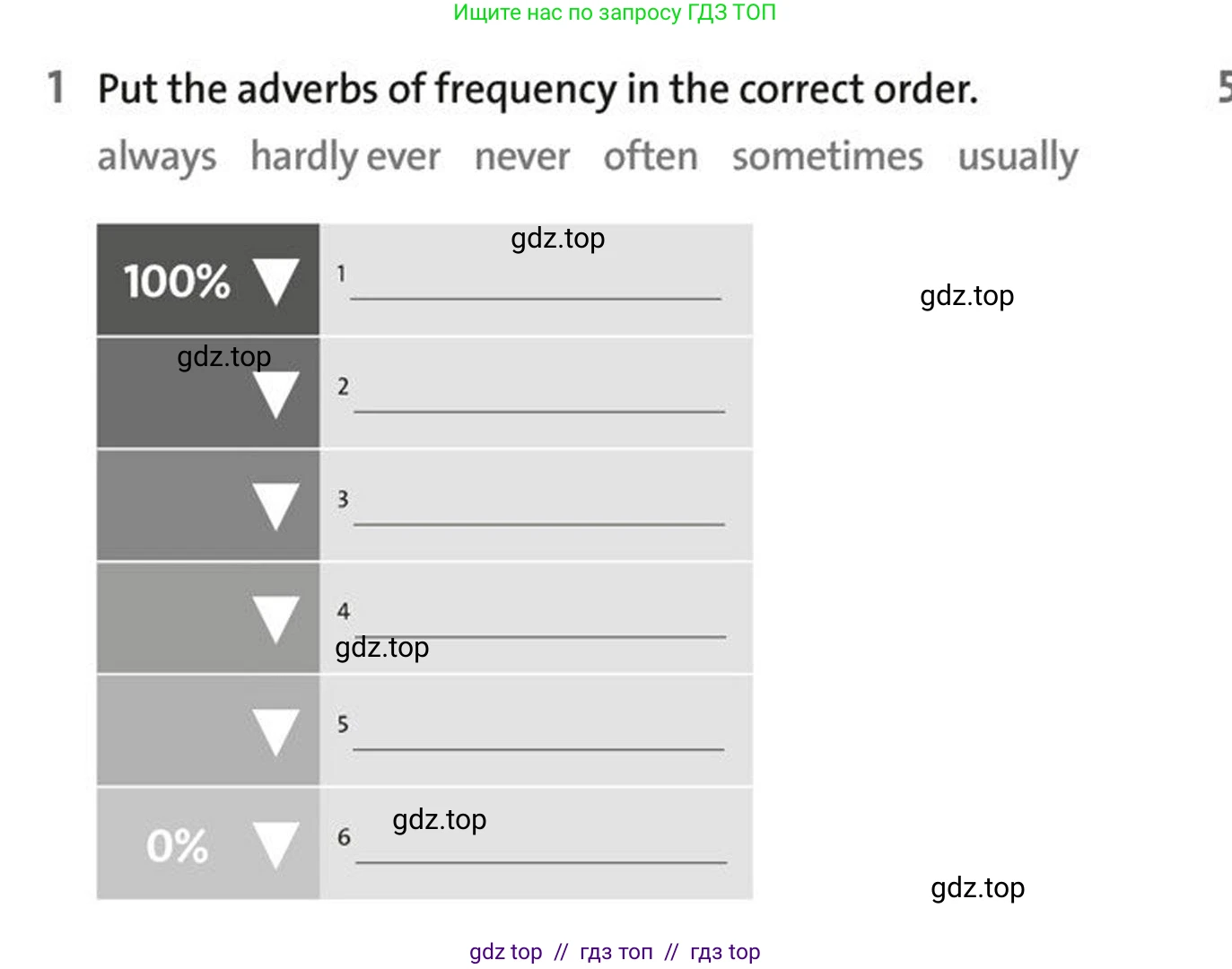This screenshot has width=1232, height=969.
Task: Click the down arrow in row 3
Action: [x=275, y=507]
